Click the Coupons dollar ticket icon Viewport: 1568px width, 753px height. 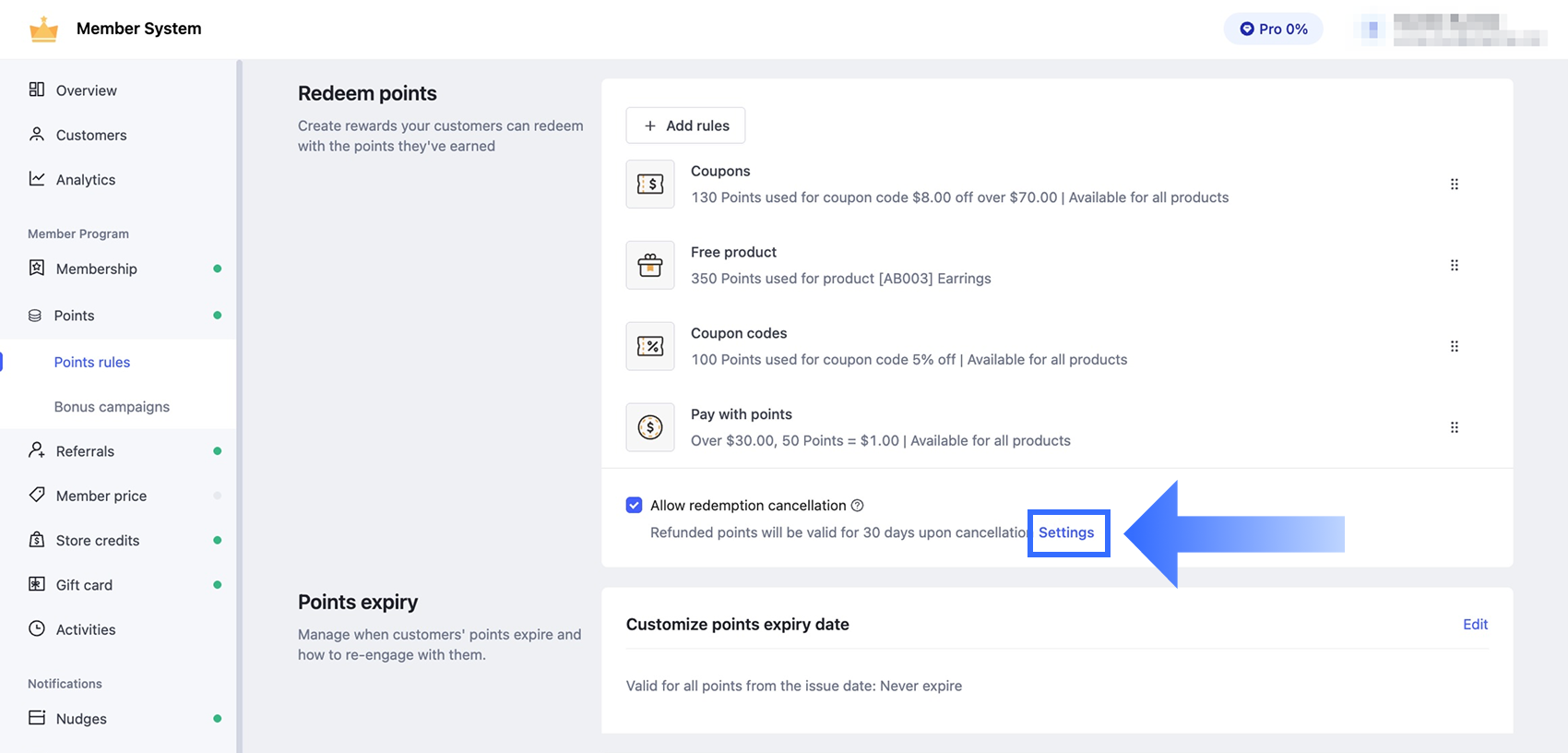[650, 184]
